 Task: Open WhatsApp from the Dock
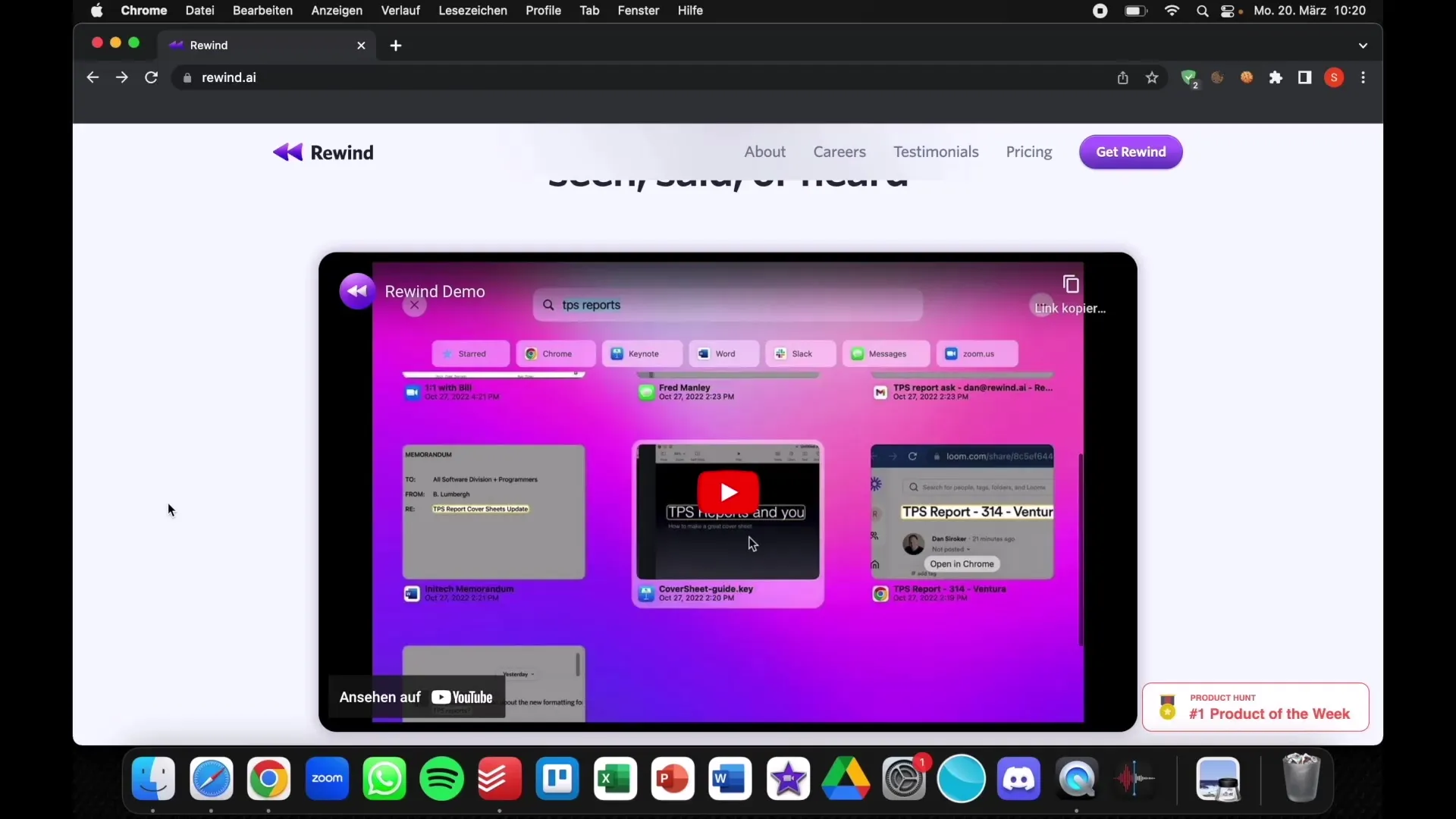pyautogui.click(x=384, y=779)
